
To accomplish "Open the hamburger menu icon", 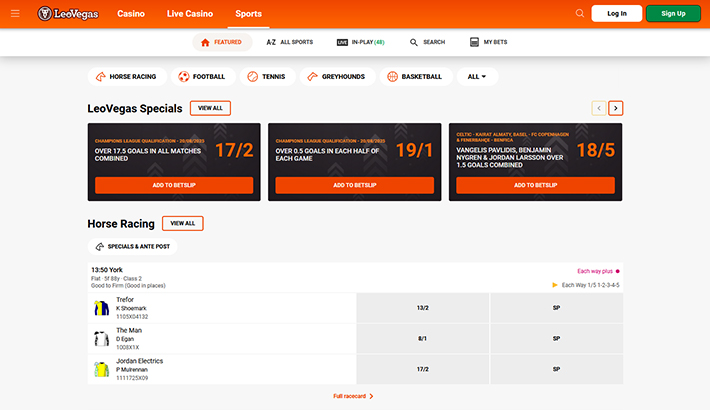I will coord(15,14).
